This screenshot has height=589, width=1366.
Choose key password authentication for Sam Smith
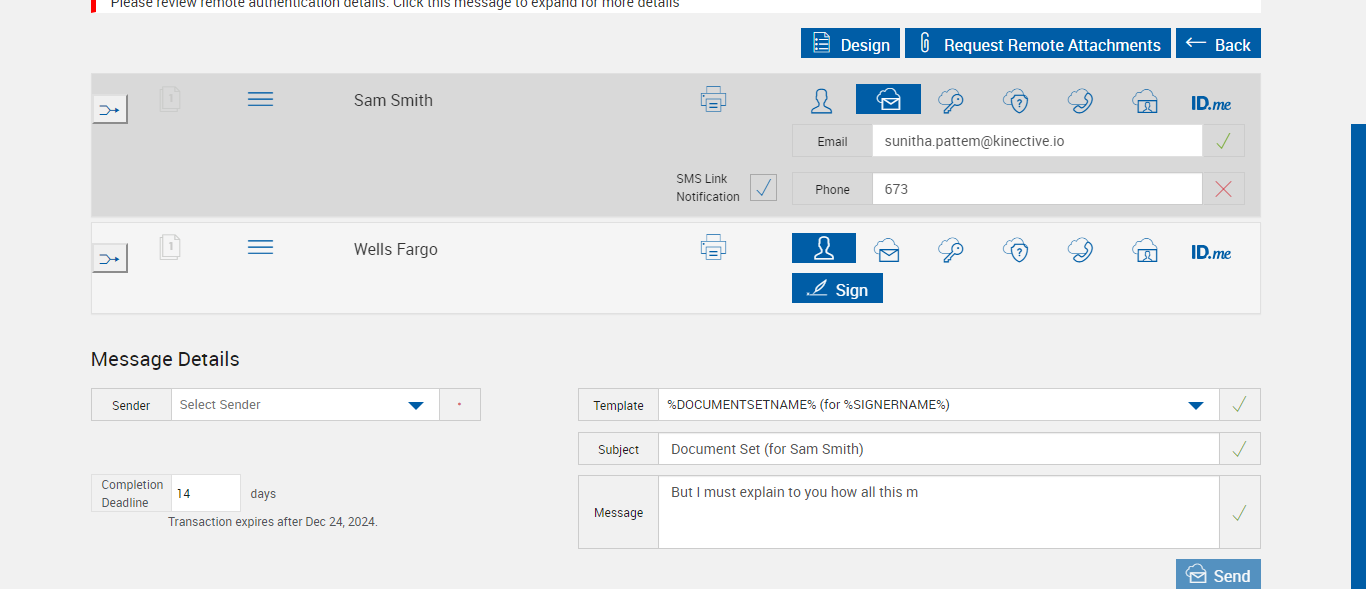951,100
